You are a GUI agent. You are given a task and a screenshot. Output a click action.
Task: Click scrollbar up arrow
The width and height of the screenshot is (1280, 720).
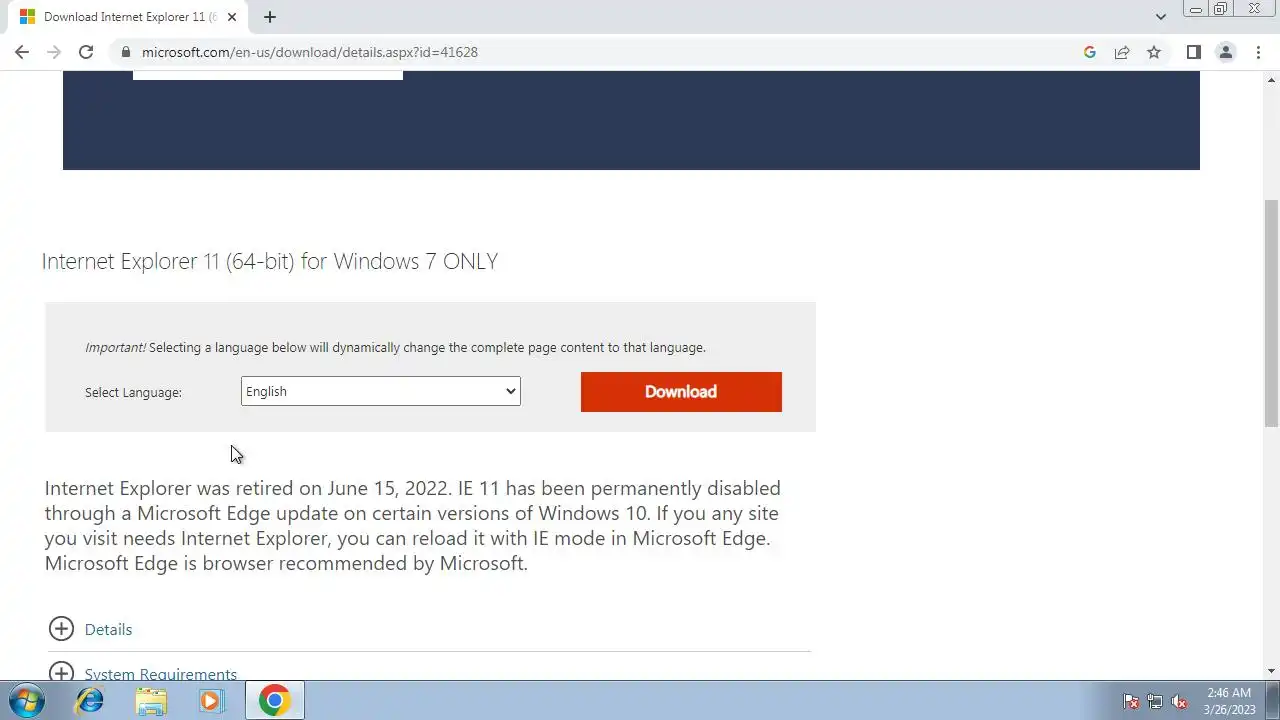coord(1271,79)
